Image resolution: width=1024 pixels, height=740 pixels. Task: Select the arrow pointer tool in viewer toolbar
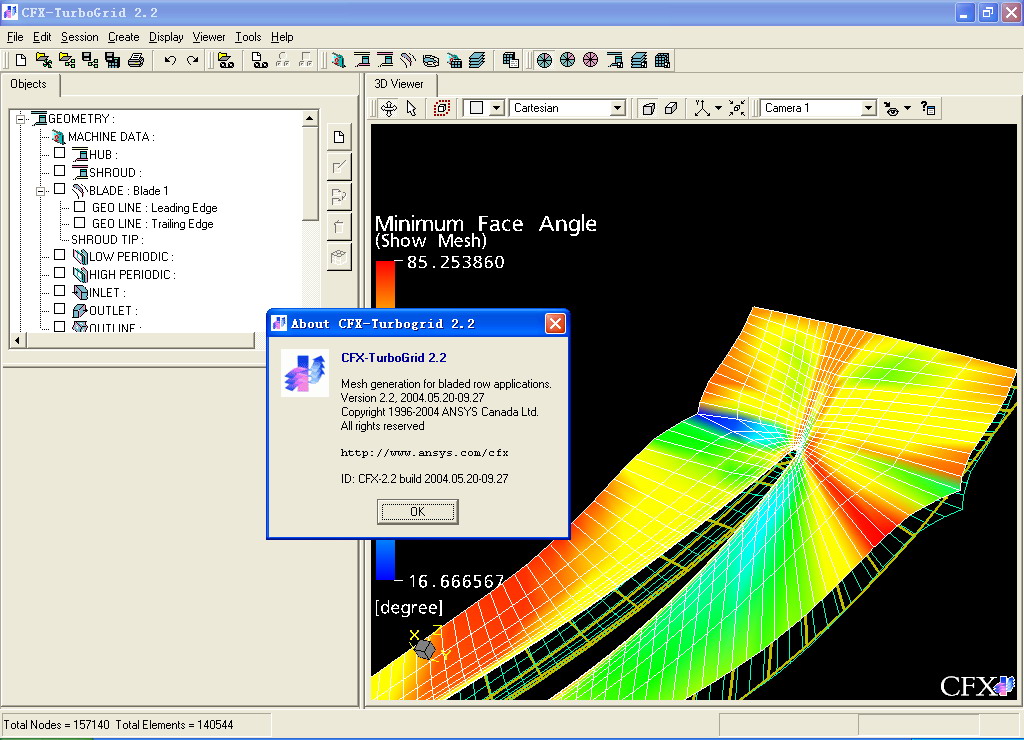(x=411, y=108)
